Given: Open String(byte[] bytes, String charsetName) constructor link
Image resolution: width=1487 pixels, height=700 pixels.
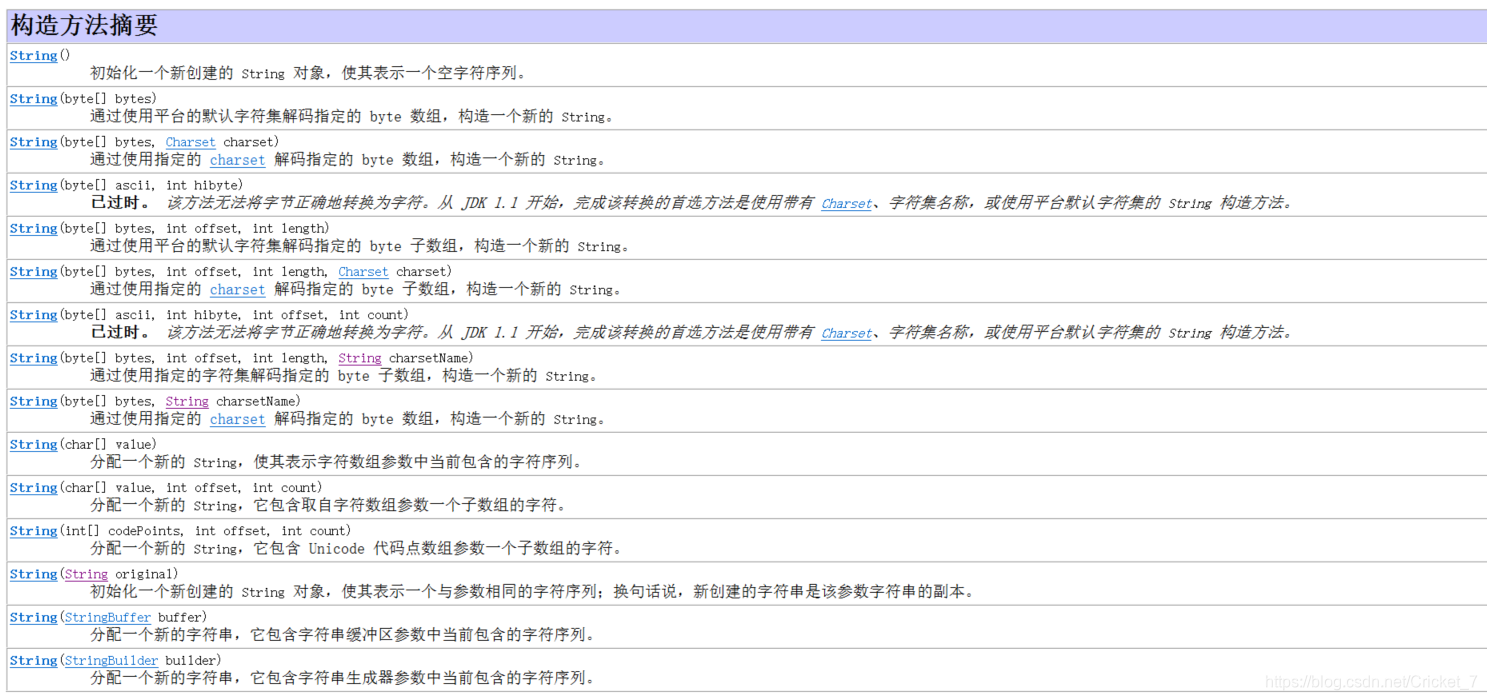Looking at the screenshot, I should (x=33, y=400).
